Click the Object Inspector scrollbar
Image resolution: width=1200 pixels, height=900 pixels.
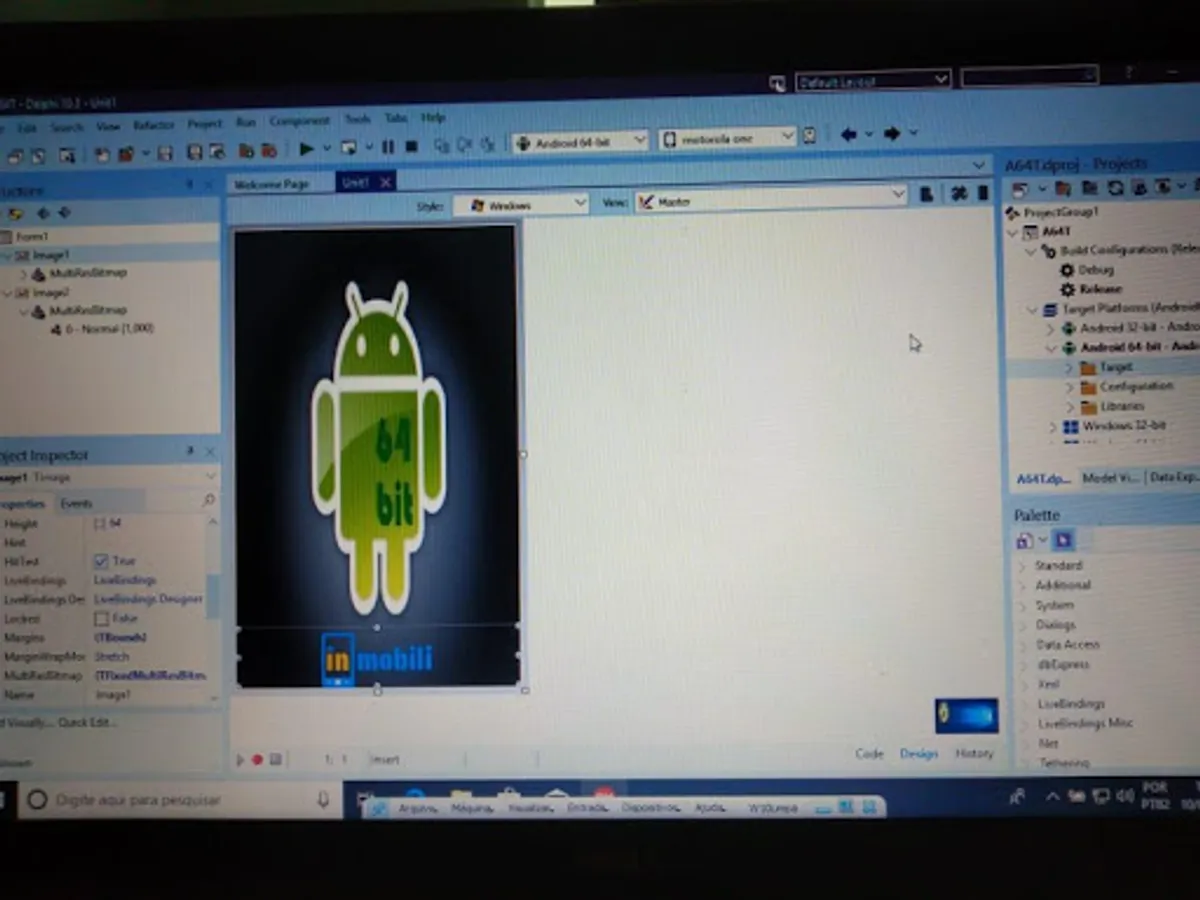coord(212,595)
